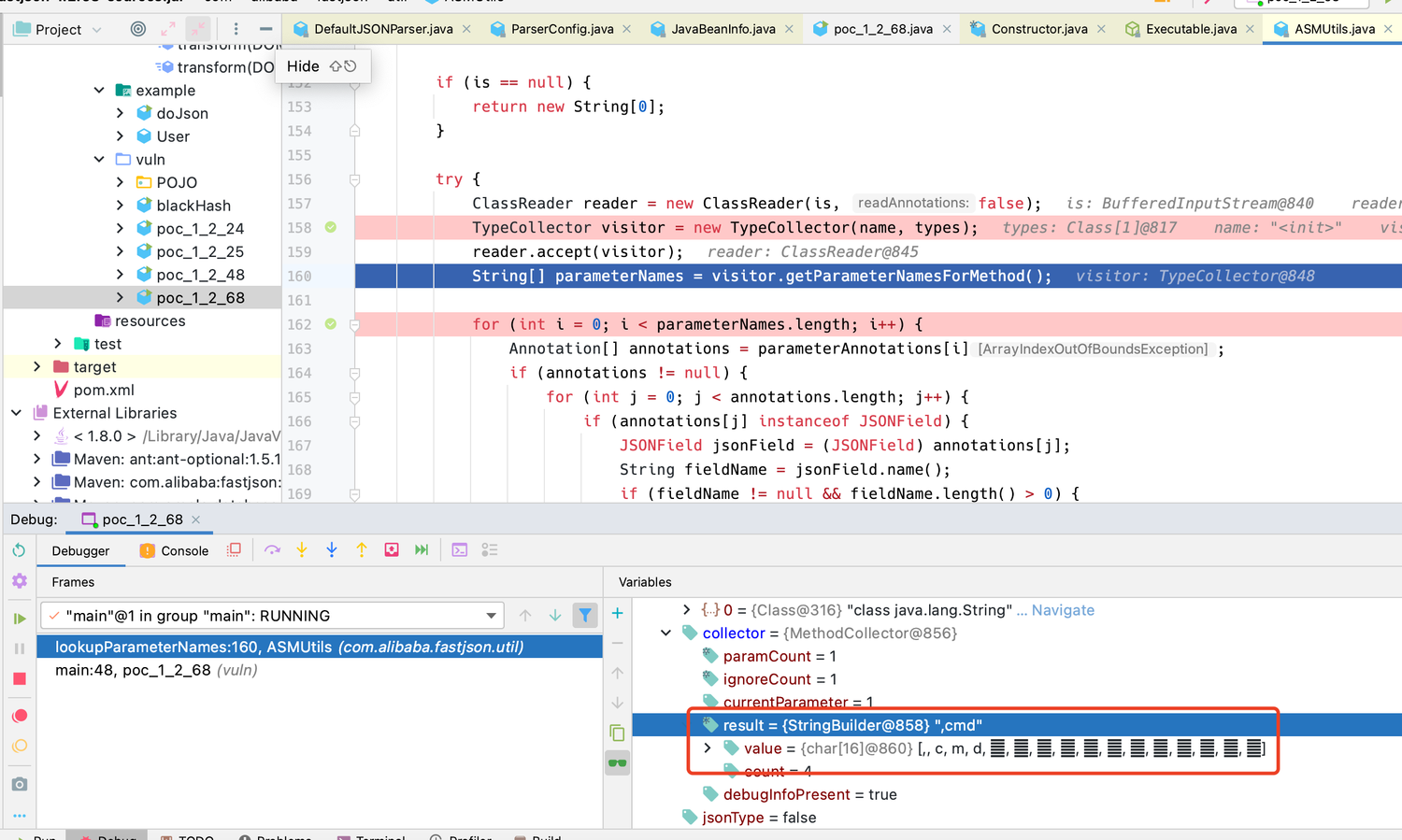1402x840 pixels.
Task: Click Select Opened File target icon
Action: coord(138,29)
